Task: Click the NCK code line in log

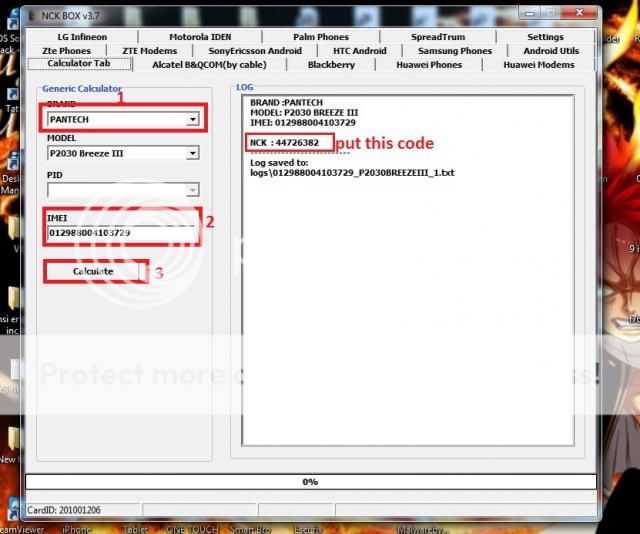Action: (285, 143)
